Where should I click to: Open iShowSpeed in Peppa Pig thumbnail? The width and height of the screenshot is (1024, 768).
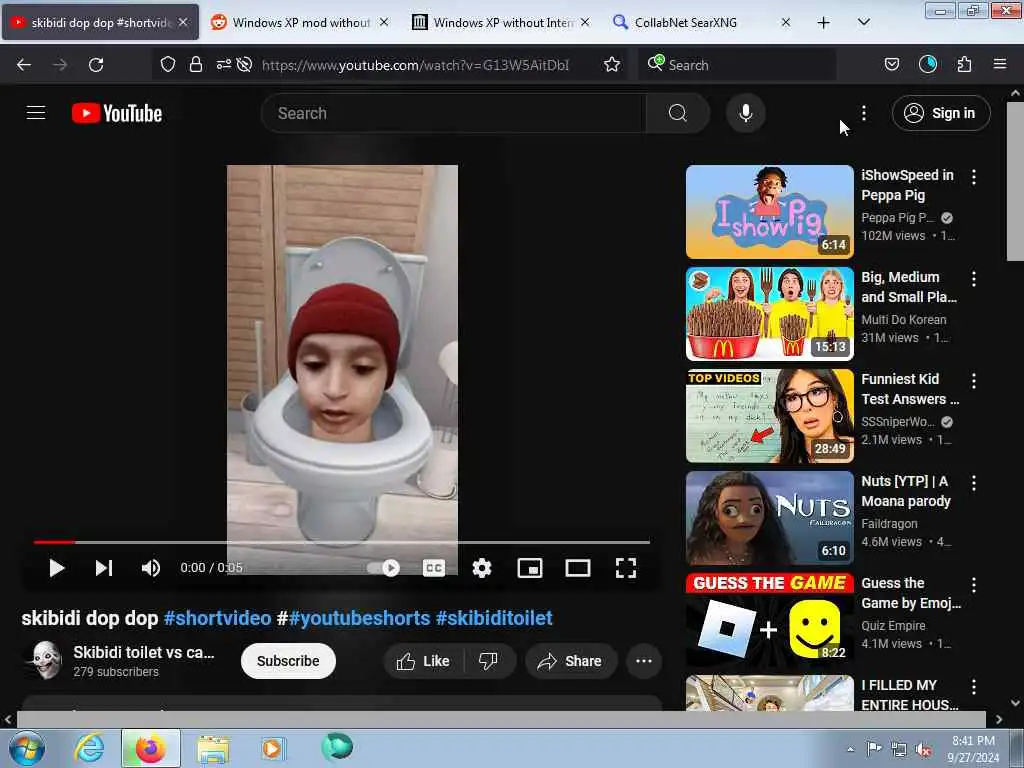pos(769,212)
